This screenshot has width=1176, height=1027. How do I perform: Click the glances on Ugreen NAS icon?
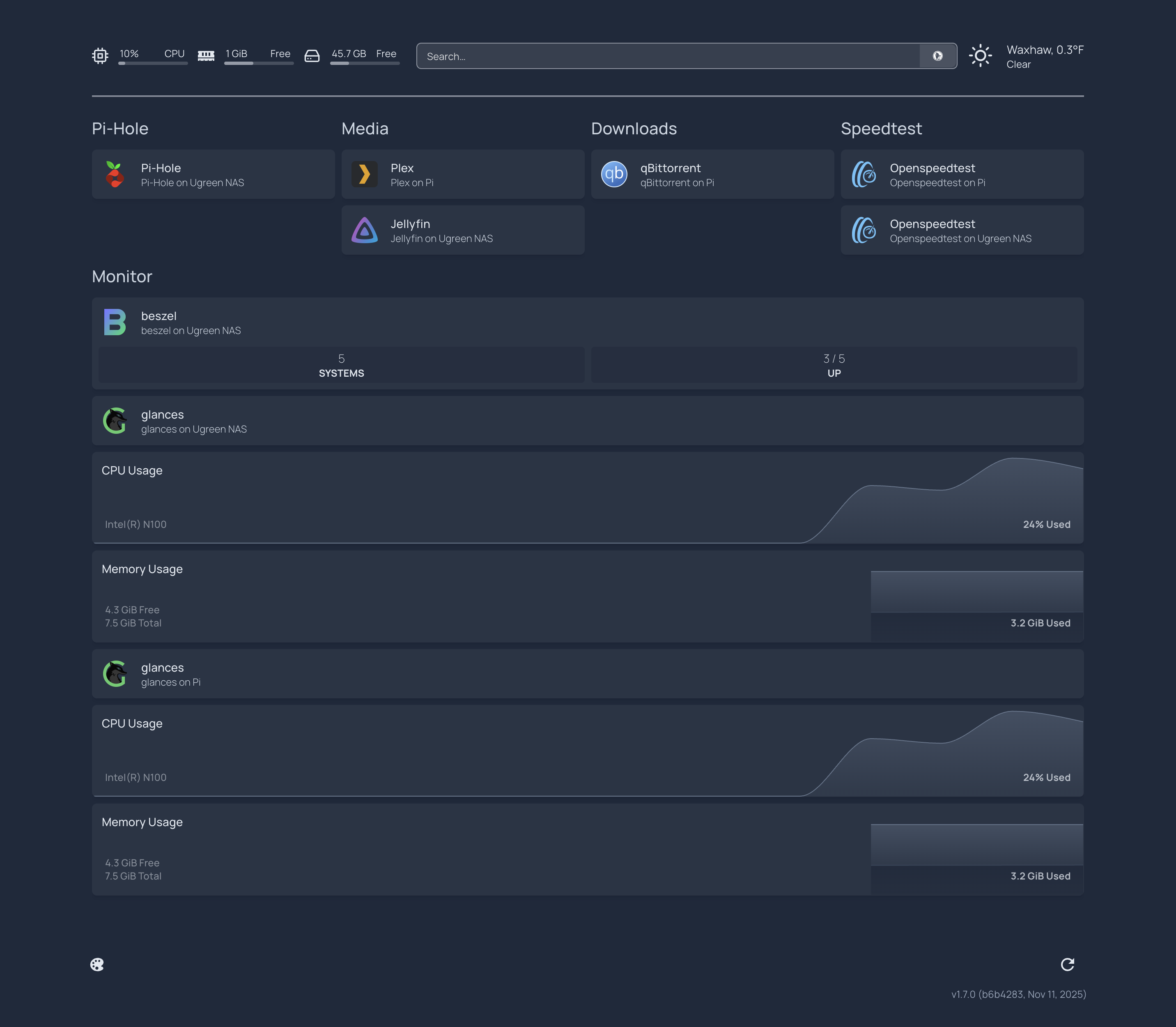[x=115, y=421]
